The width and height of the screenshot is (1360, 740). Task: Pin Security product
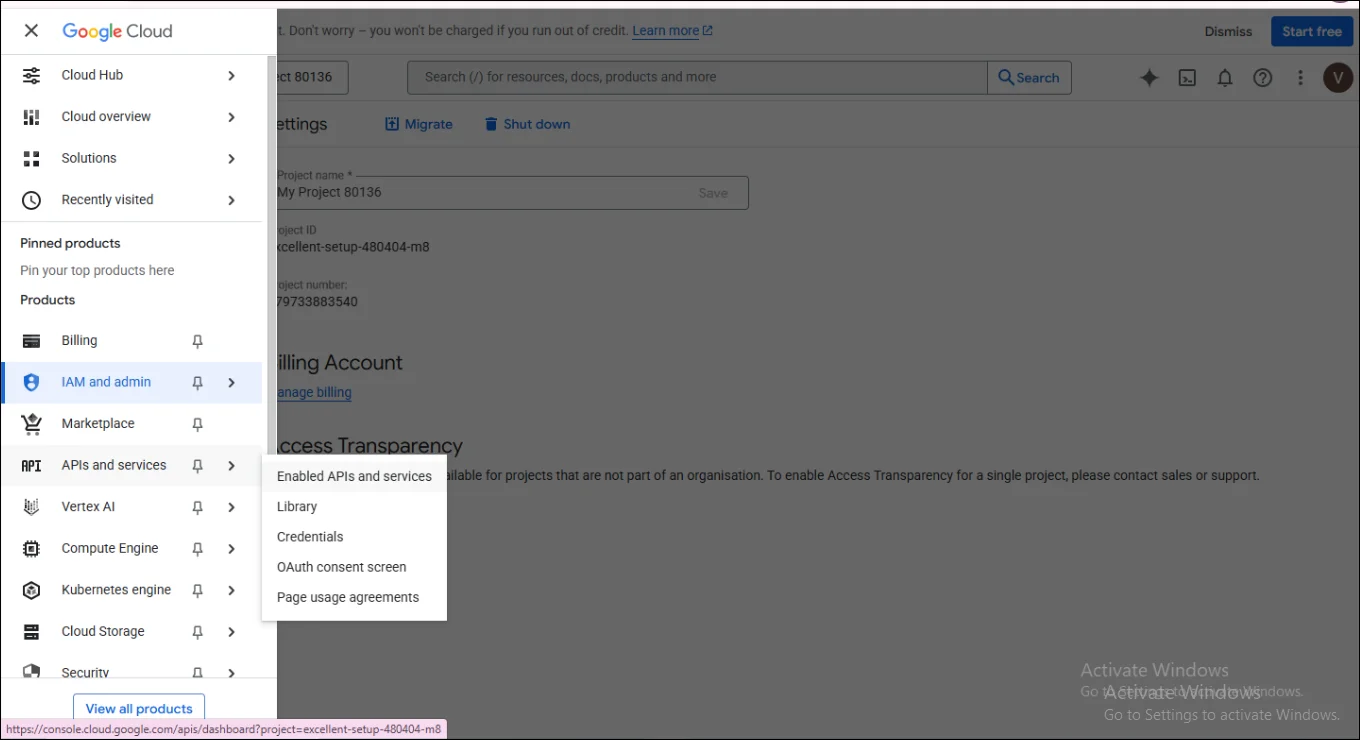(x=197, y=673)
